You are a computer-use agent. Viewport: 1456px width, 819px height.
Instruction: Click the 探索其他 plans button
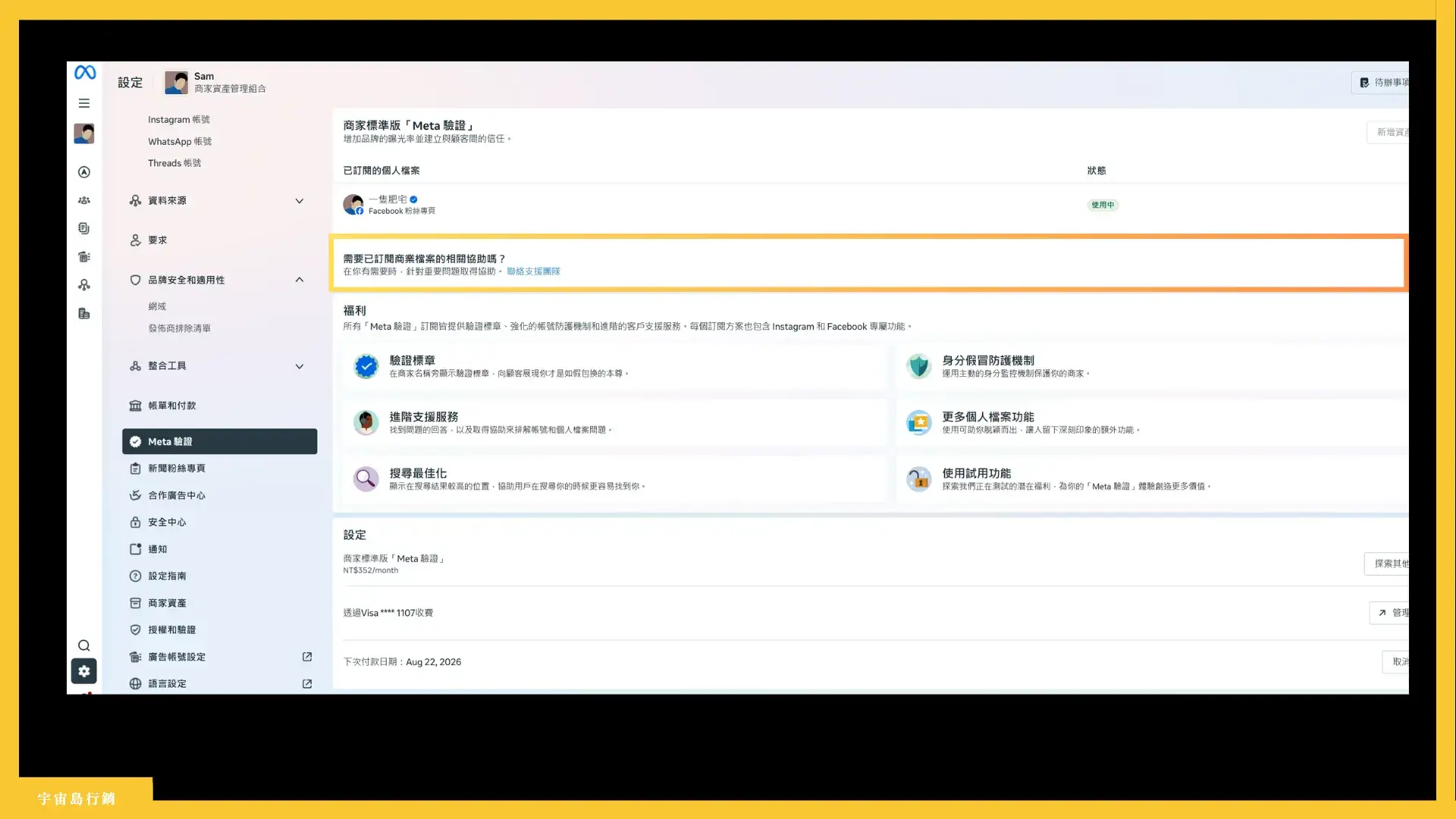tap(1386, 563)
